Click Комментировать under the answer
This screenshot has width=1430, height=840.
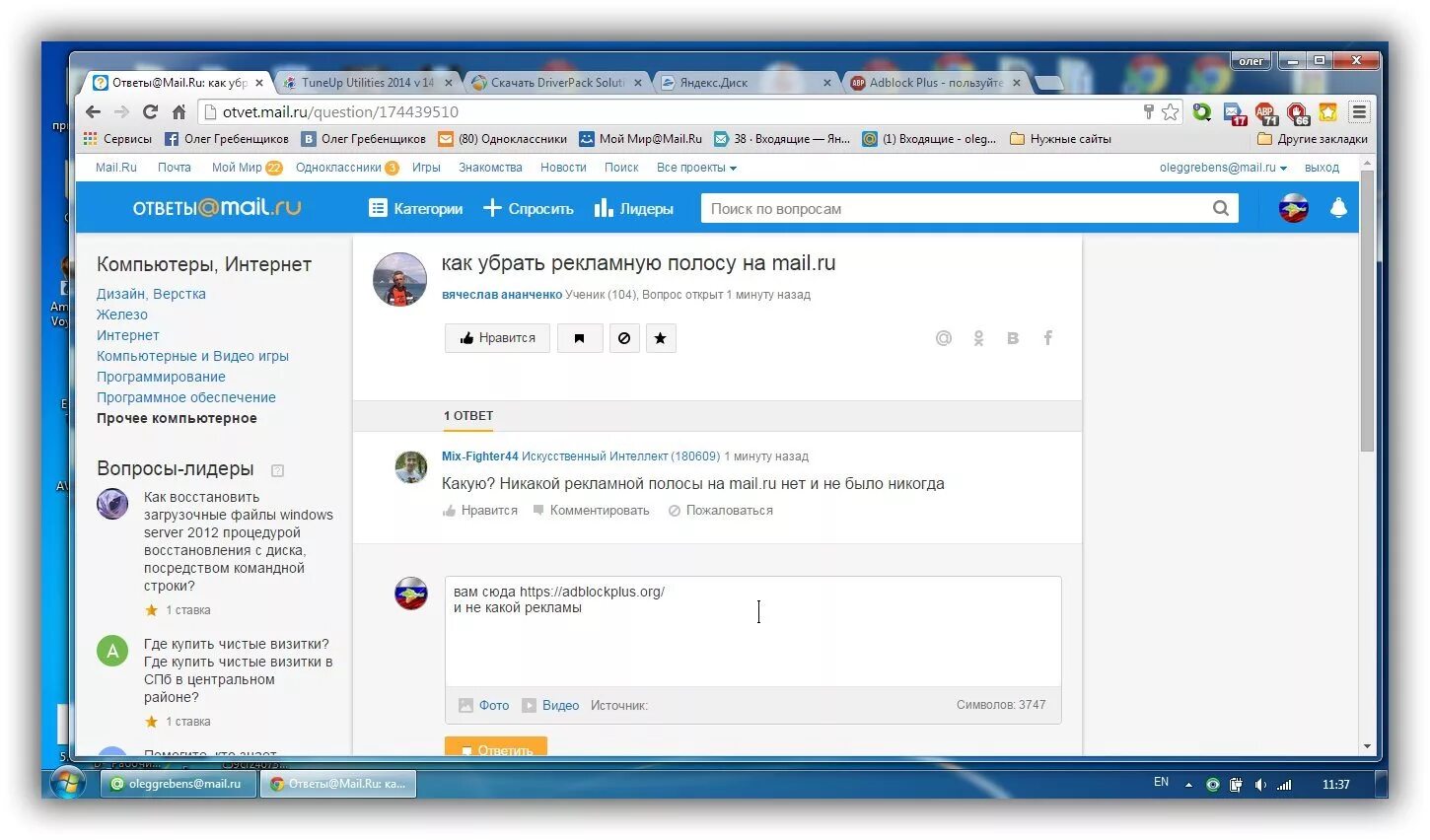(591, 511)
